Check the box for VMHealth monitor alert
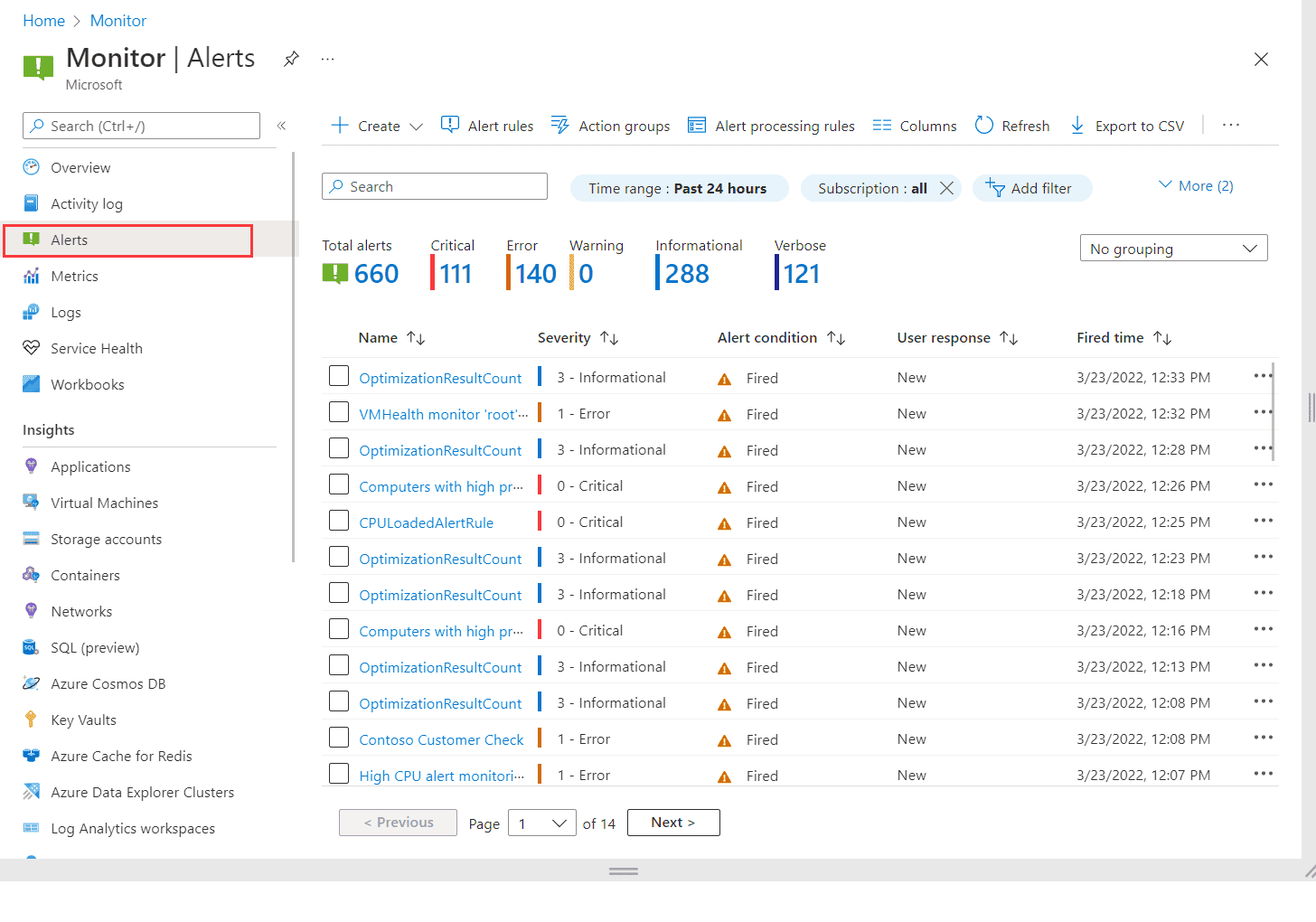 tap(339, 412)
